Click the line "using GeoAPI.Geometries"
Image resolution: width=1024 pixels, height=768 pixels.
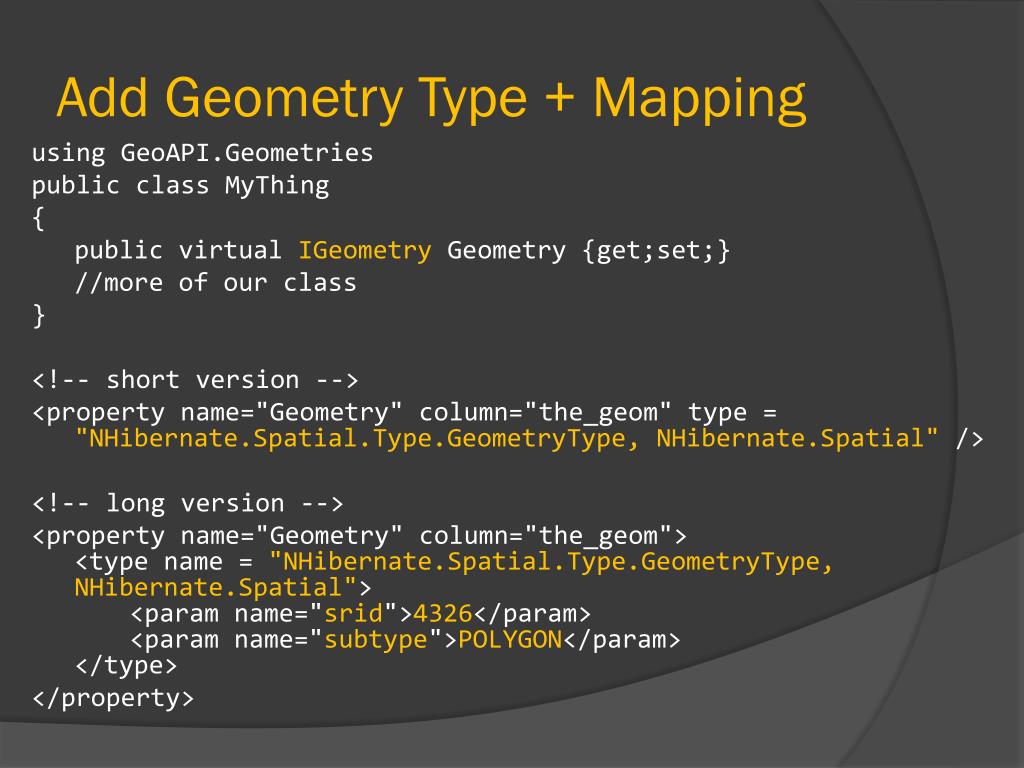(202, 153)
